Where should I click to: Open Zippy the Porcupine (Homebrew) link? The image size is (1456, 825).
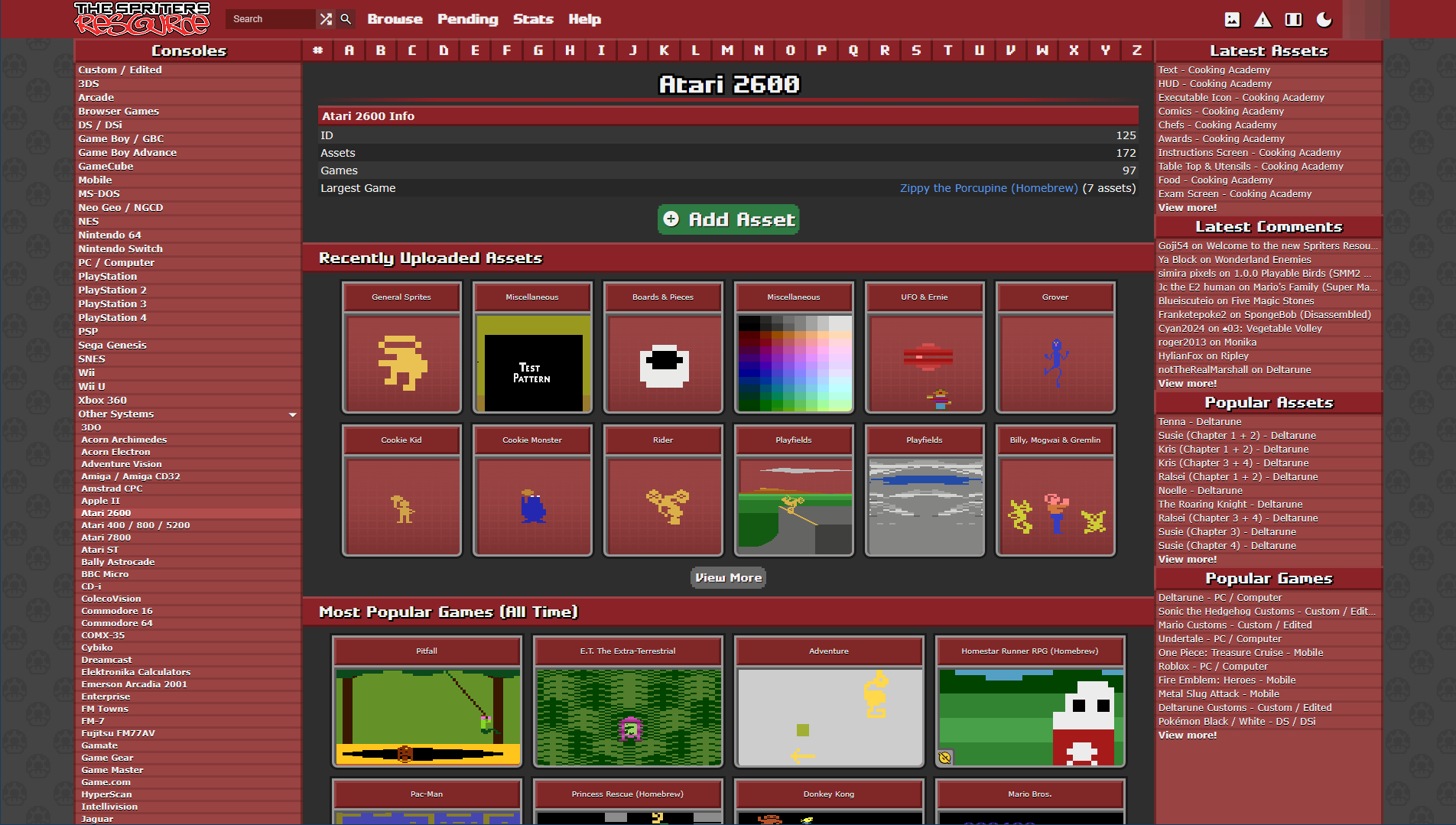point(989,188)
